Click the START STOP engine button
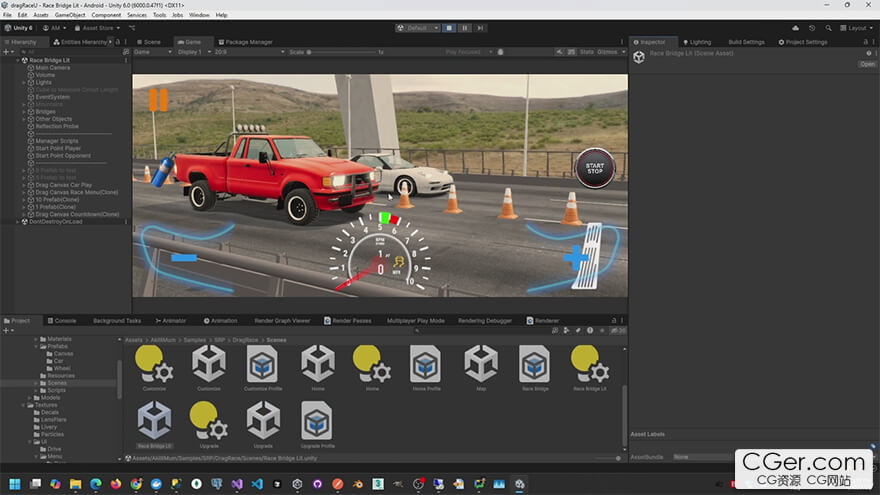Screen dimensions: 880x495 [x=595, y=168]
